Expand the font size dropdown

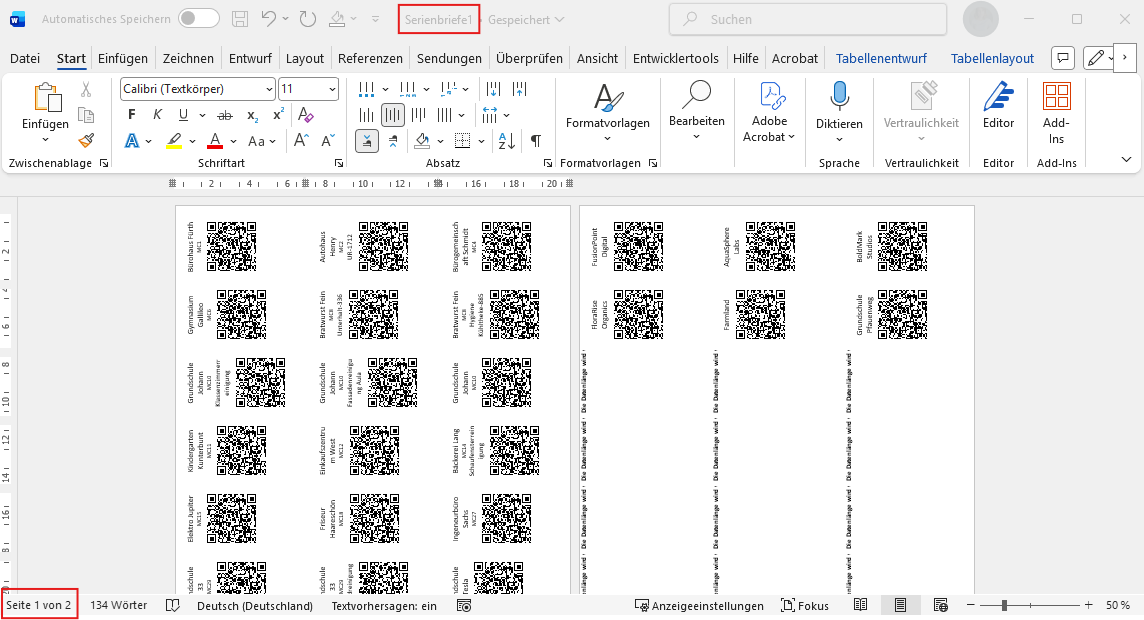332,89
